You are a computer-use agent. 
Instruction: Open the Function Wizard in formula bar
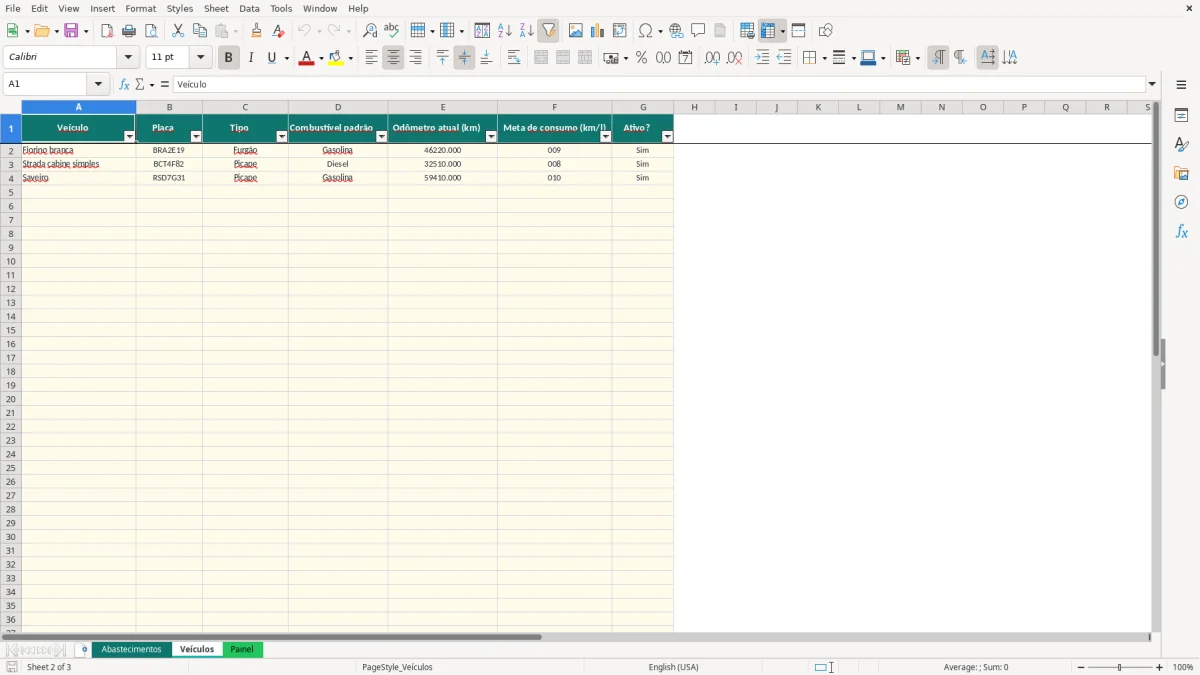click(x=124, y=85)
